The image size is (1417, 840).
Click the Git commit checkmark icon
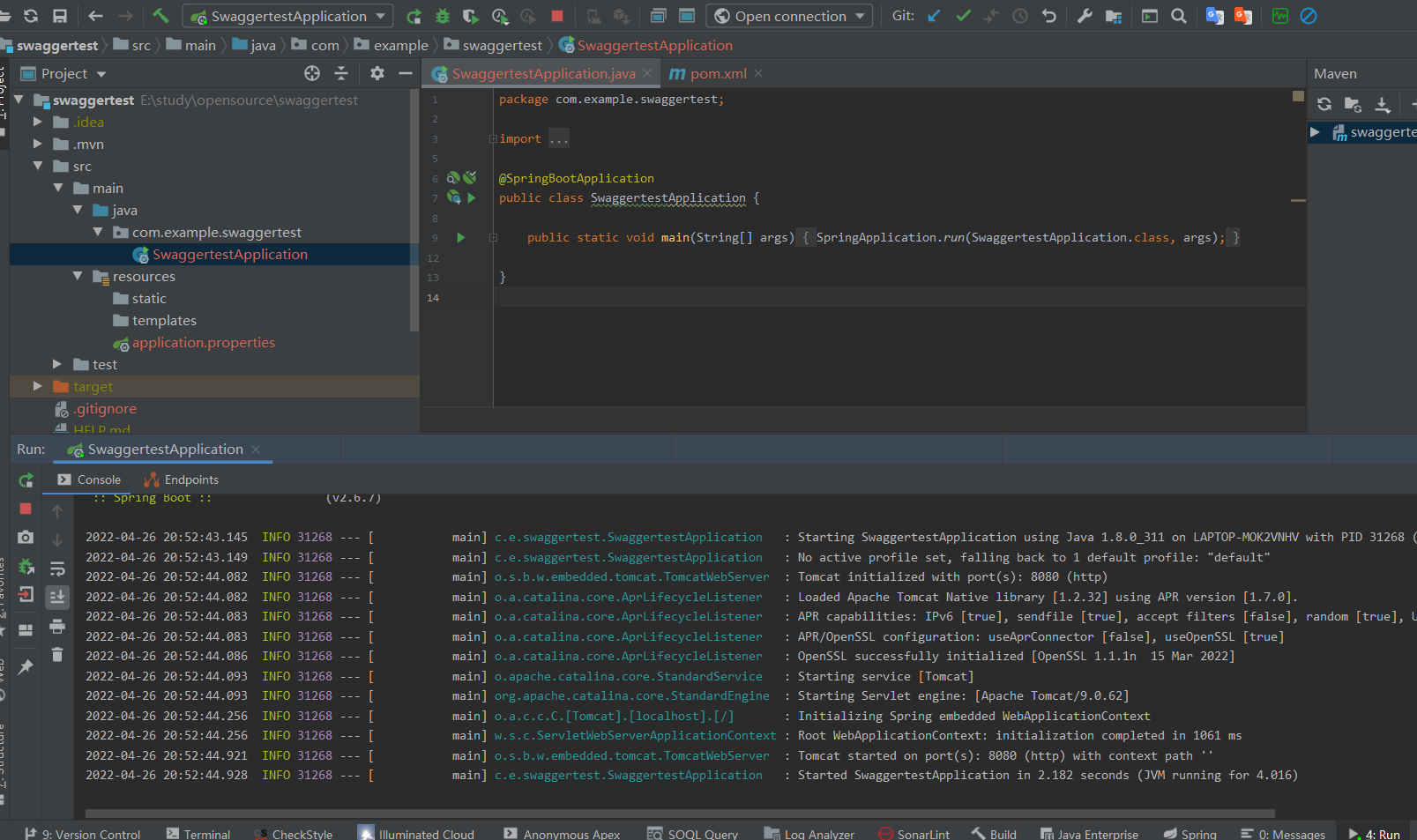coord(963,16)
